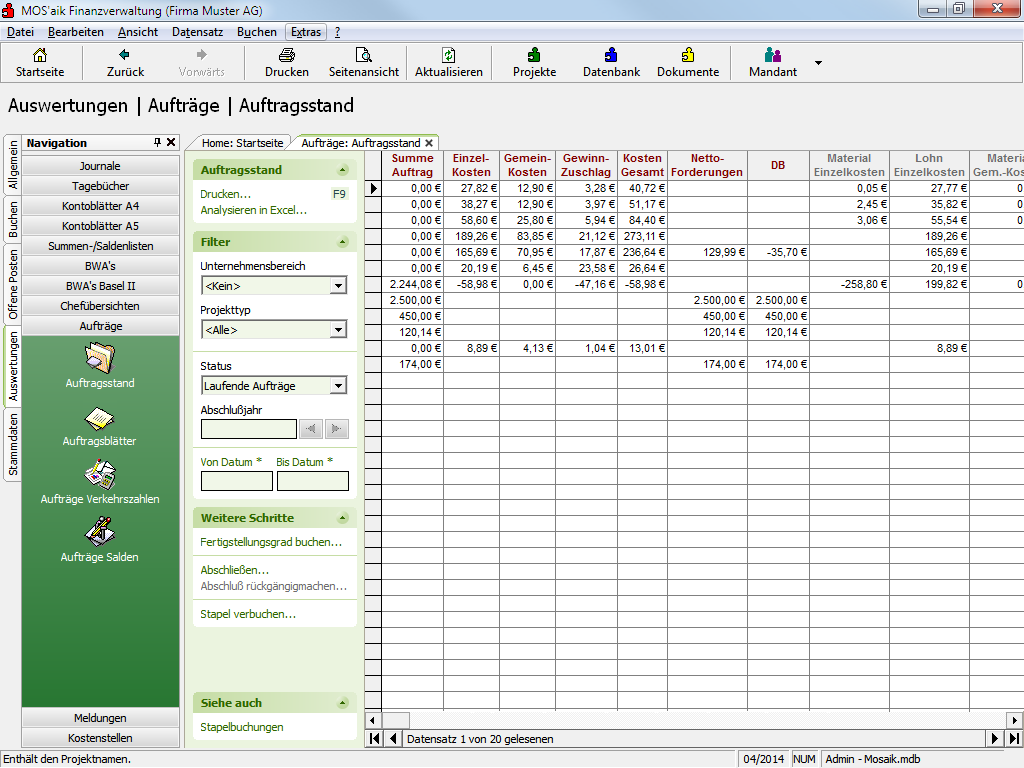
Task: Open the Kostenstellen navigation group
Action: coord(100,737)
